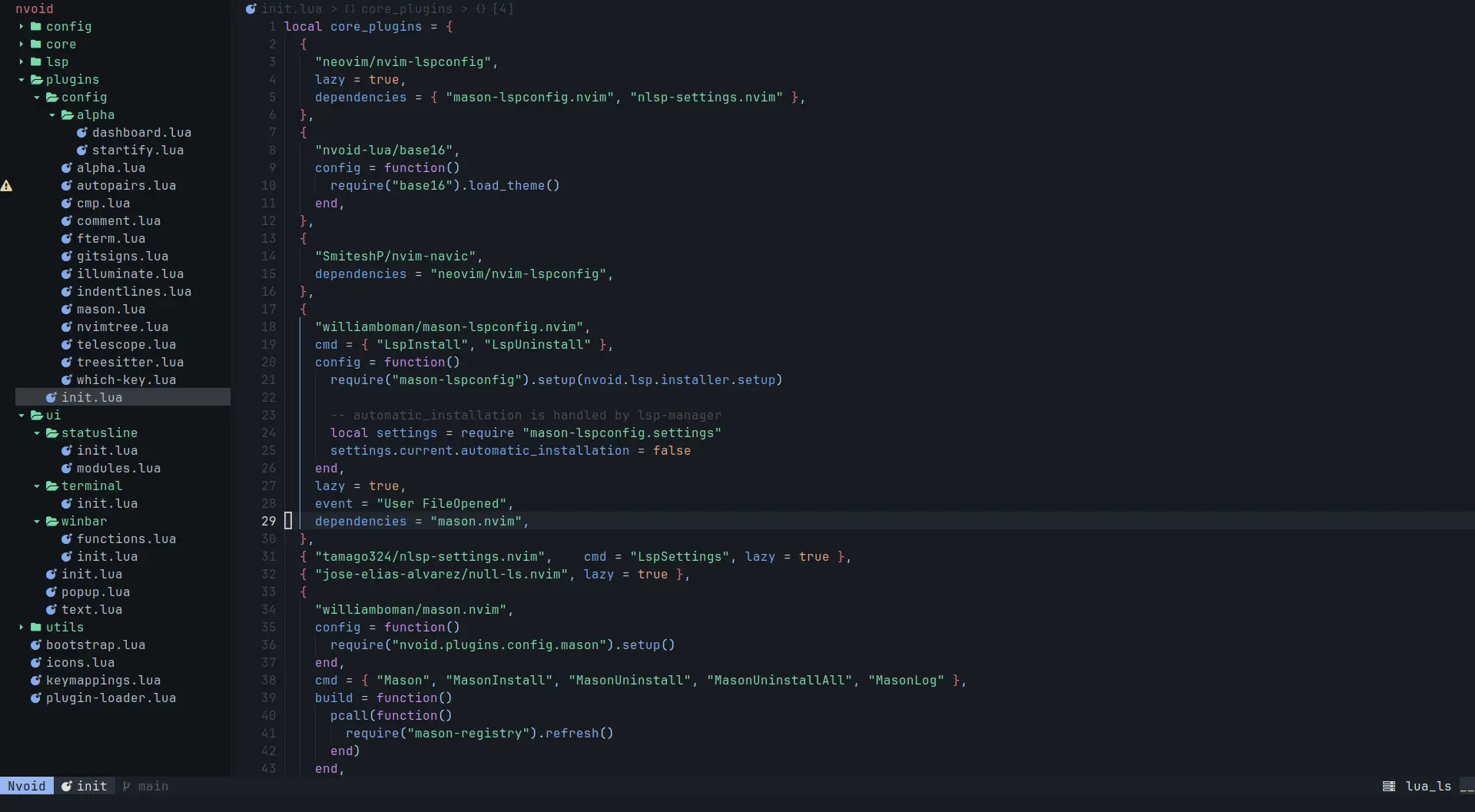Expand the utils folder arrow

point(22,628)
